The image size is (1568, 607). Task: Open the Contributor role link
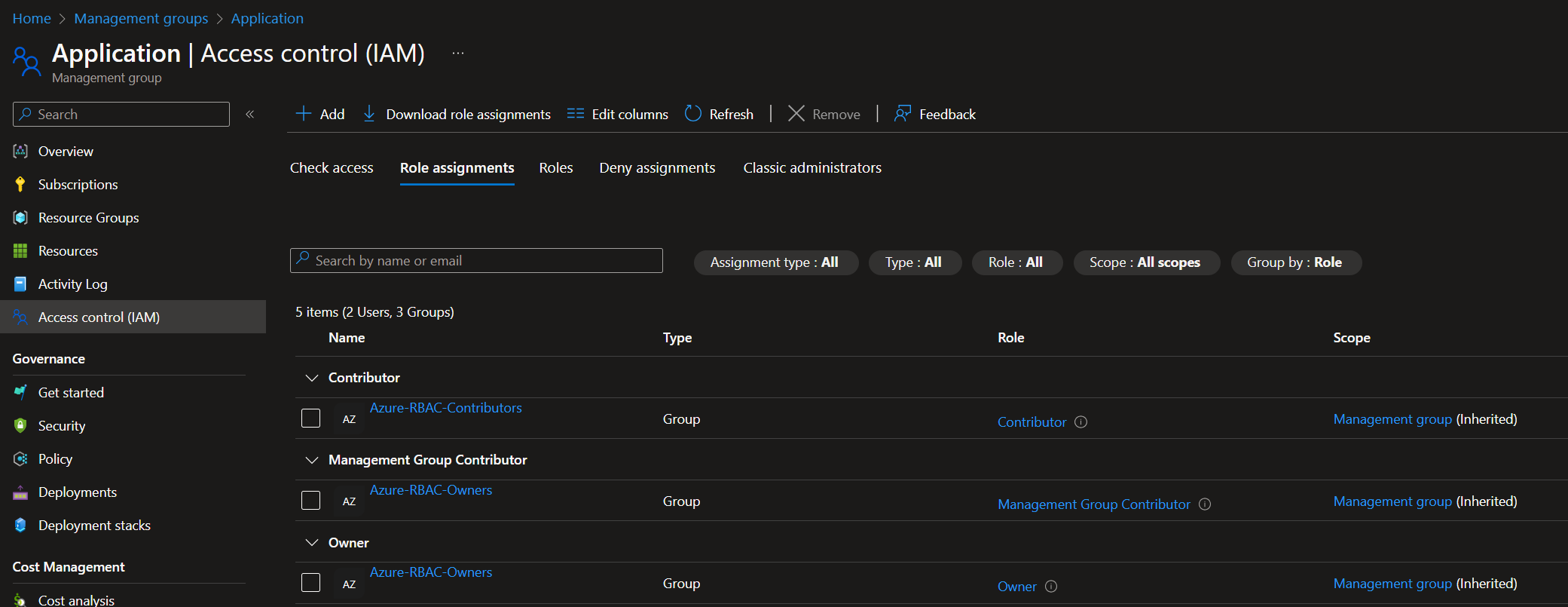[x=1032, y=422]
